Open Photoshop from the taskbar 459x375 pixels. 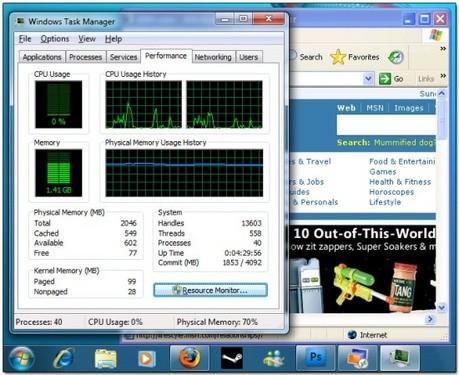315,358
